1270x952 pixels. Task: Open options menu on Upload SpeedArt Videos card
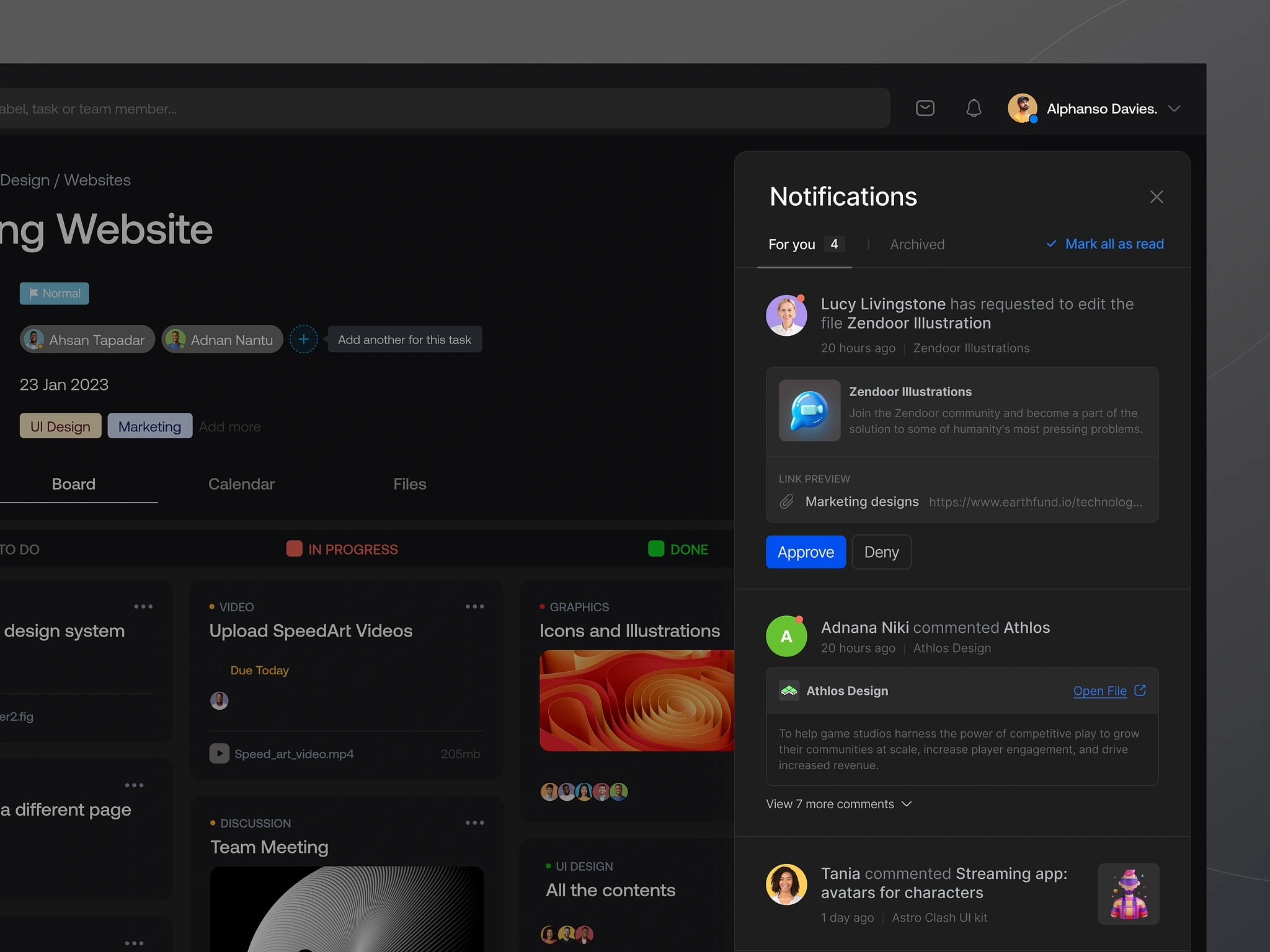[475, 607]
